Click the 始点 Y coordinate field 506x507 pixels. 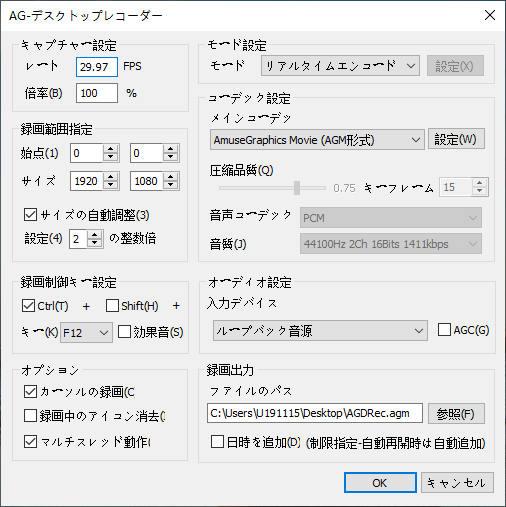(146, 153)
